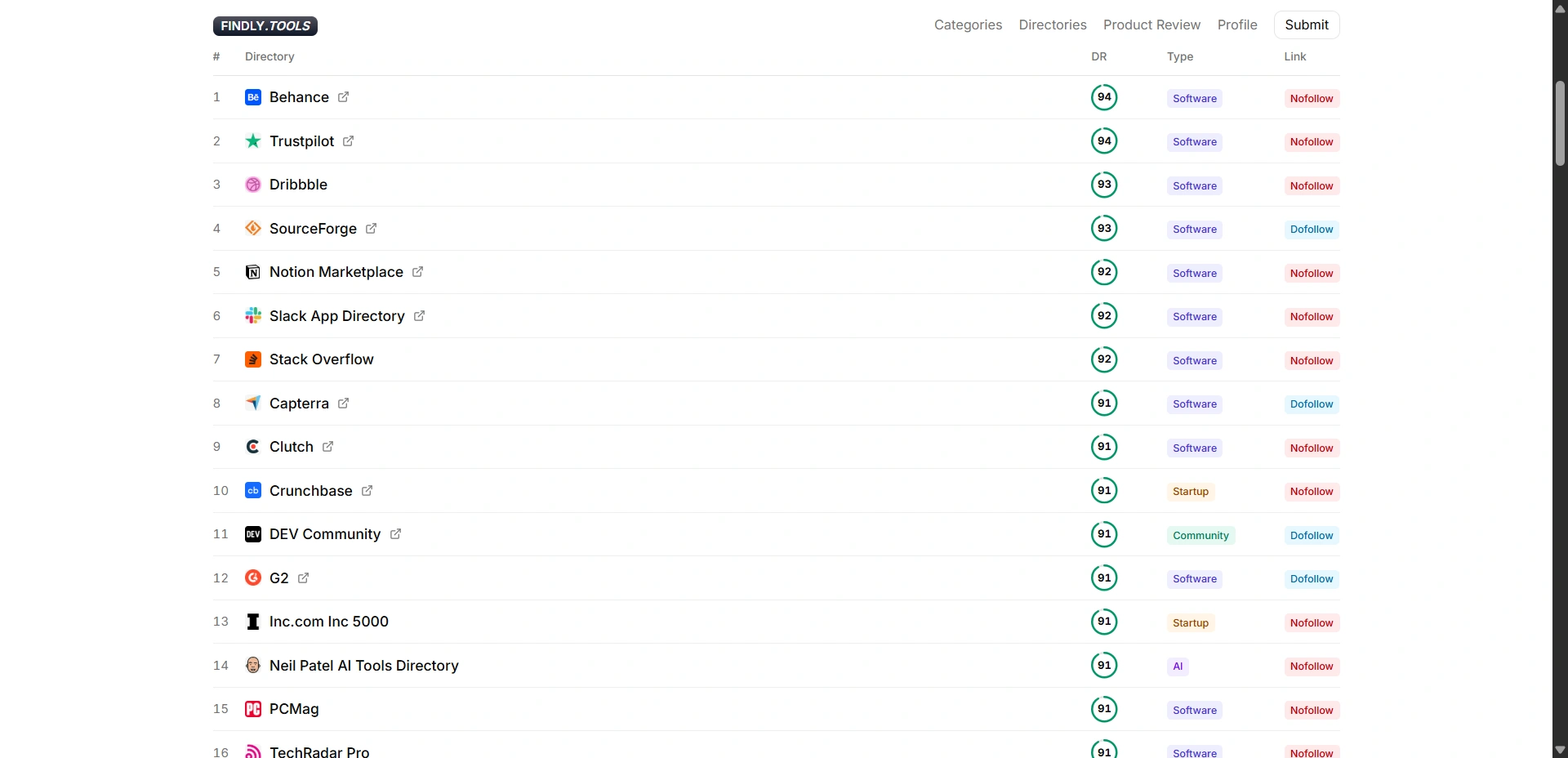The width and height of the screenshot is (1568, 758).
Task: Click the Behance logo icon
Action: (x=253, y=97)
